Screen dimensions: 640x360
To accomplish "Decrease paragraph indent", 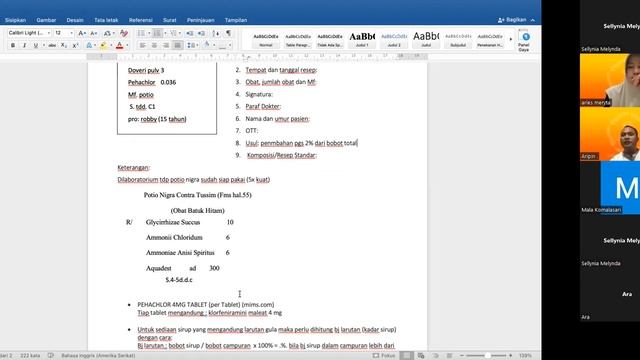I will [190, 33].
